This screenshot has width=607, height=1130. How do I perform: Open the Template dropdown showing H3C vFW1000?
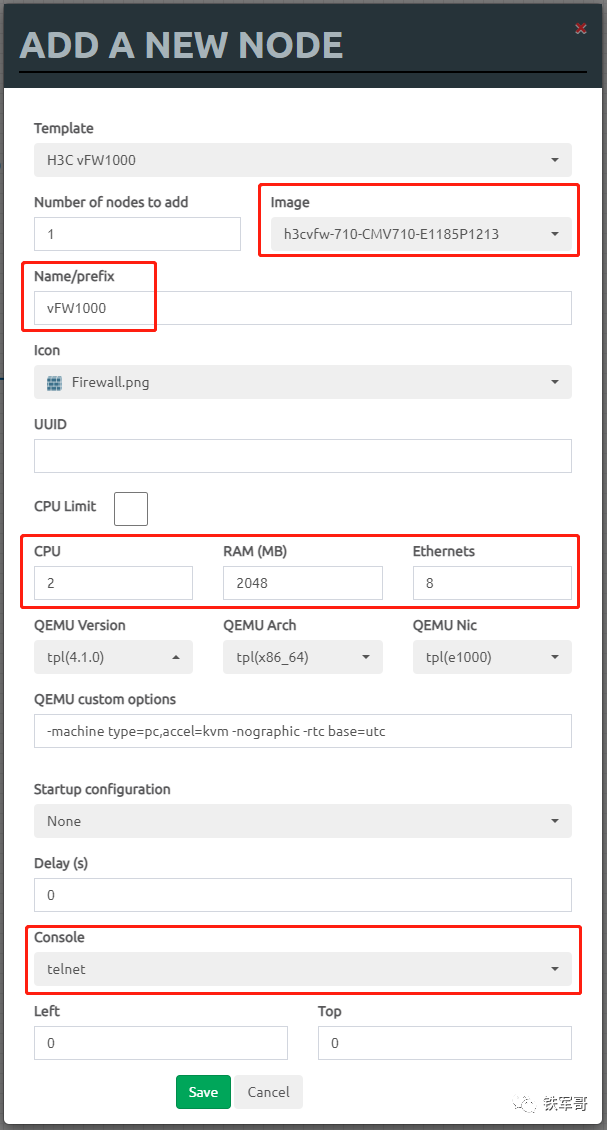coord(303,160)
